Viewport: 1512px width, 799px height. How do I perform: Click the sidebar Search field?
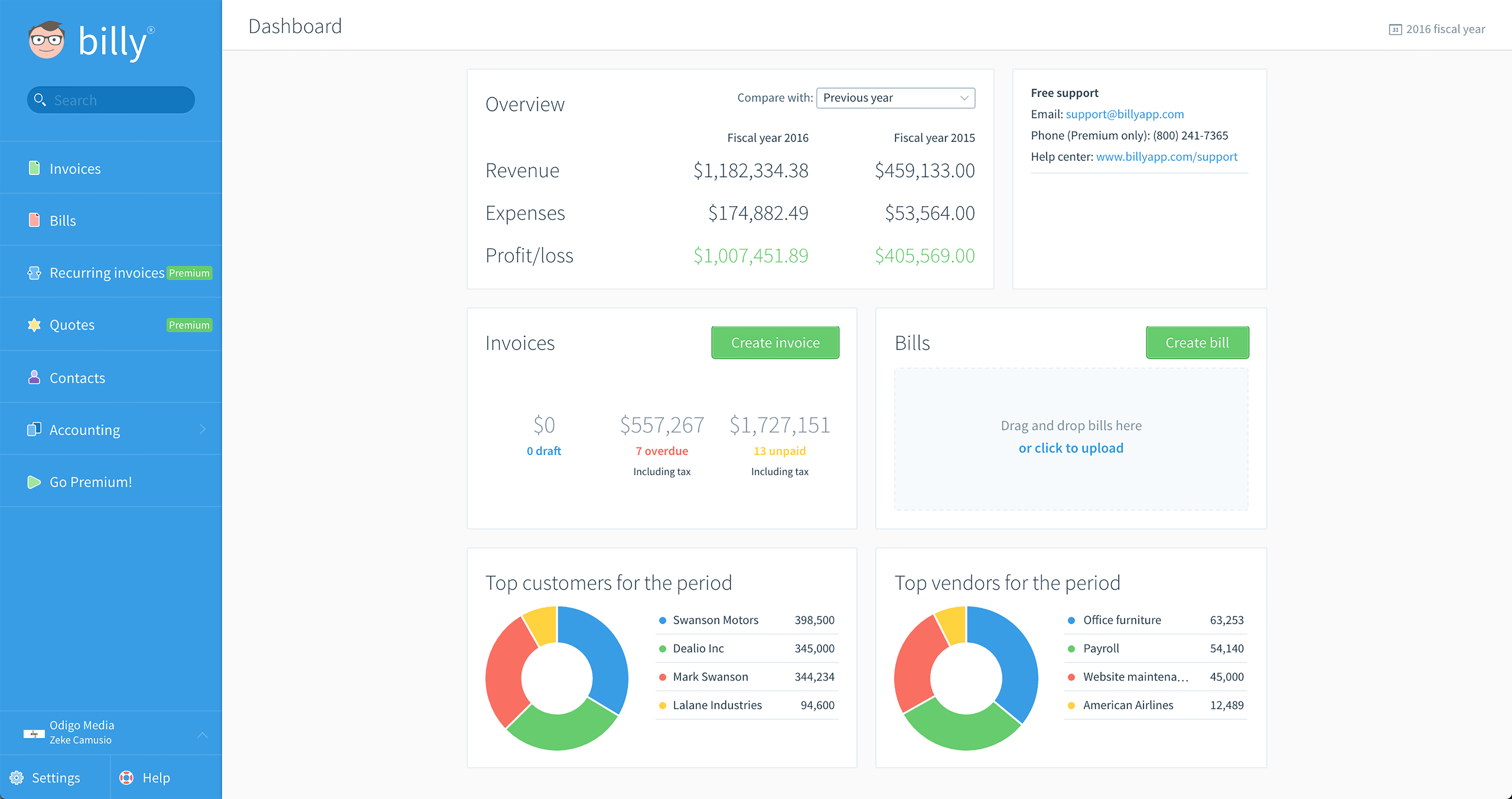tap(111, 100)
